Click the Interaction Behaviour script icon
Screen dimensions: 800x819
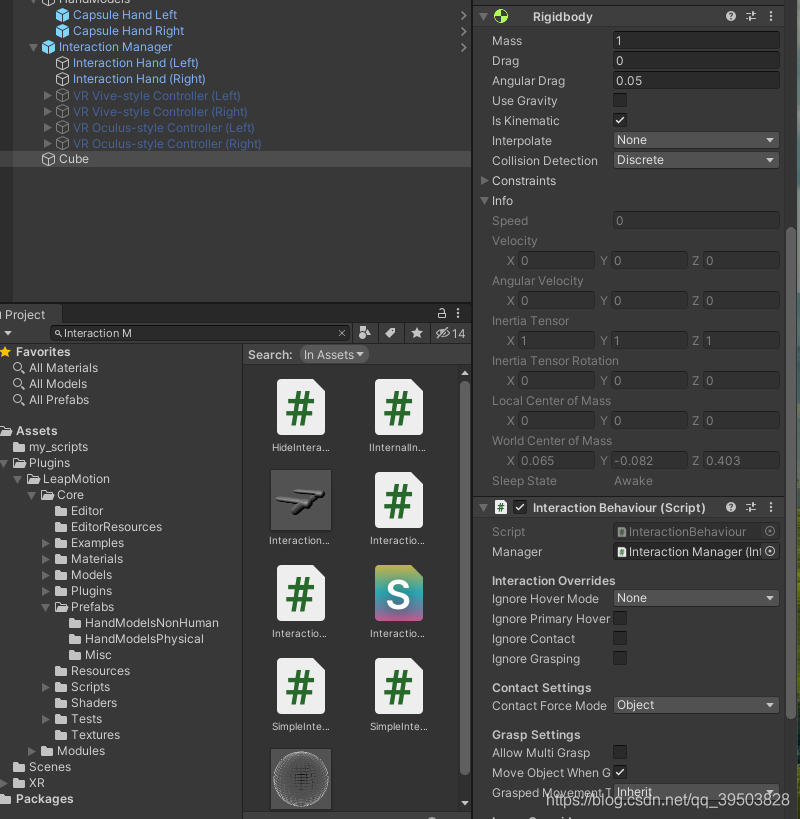click(x=501, y=507)
